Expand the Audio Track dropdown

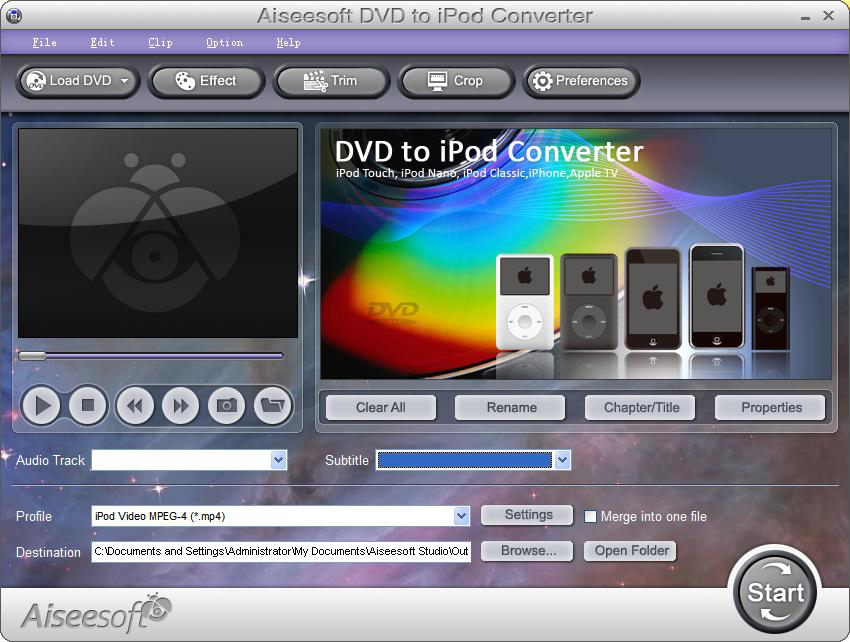click(x=278, y=460)
